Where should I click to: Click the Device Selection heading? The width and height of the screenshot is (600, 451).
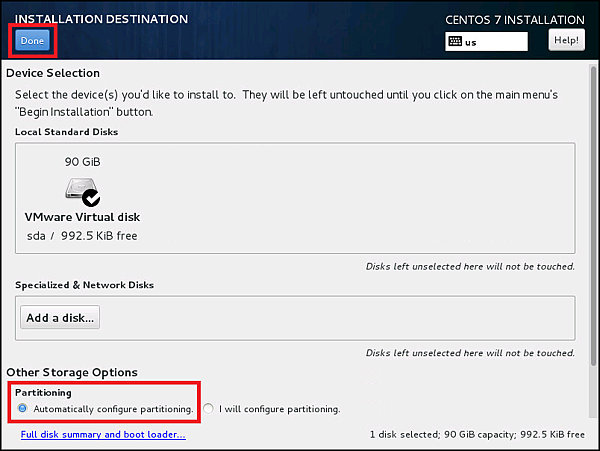click(53, 73)
